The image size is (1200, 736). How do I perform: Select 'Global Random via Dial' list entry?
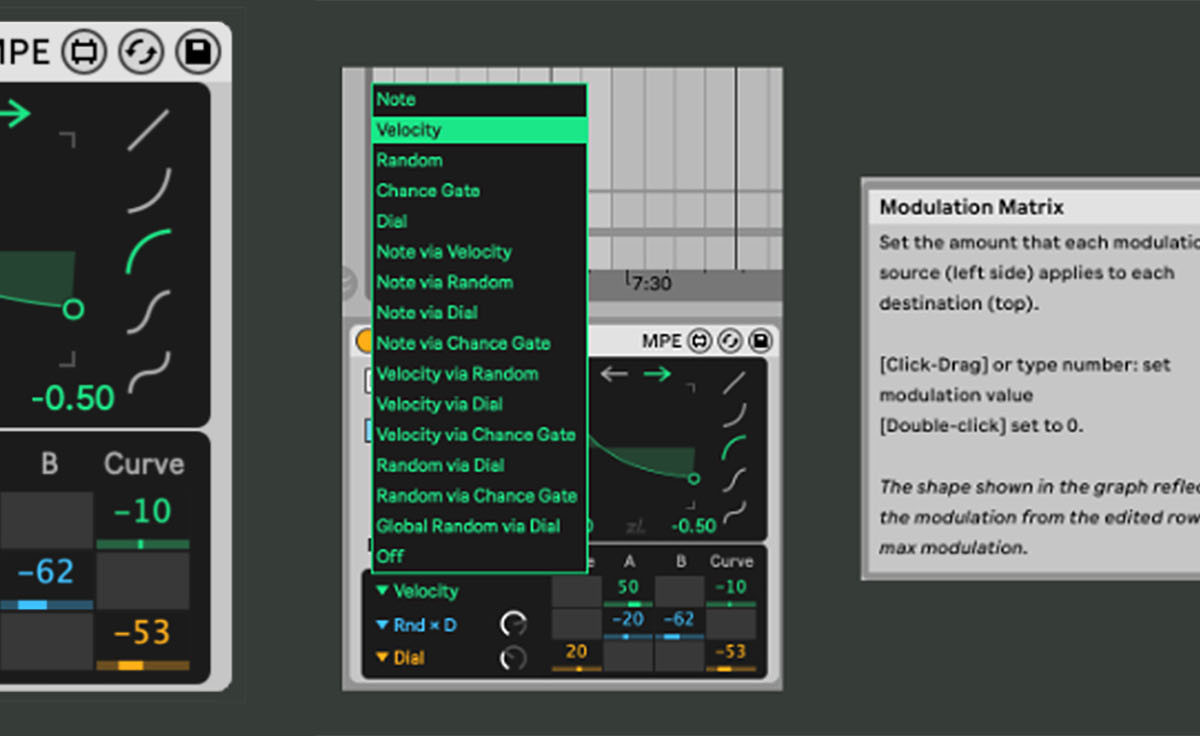coord(468,526)
